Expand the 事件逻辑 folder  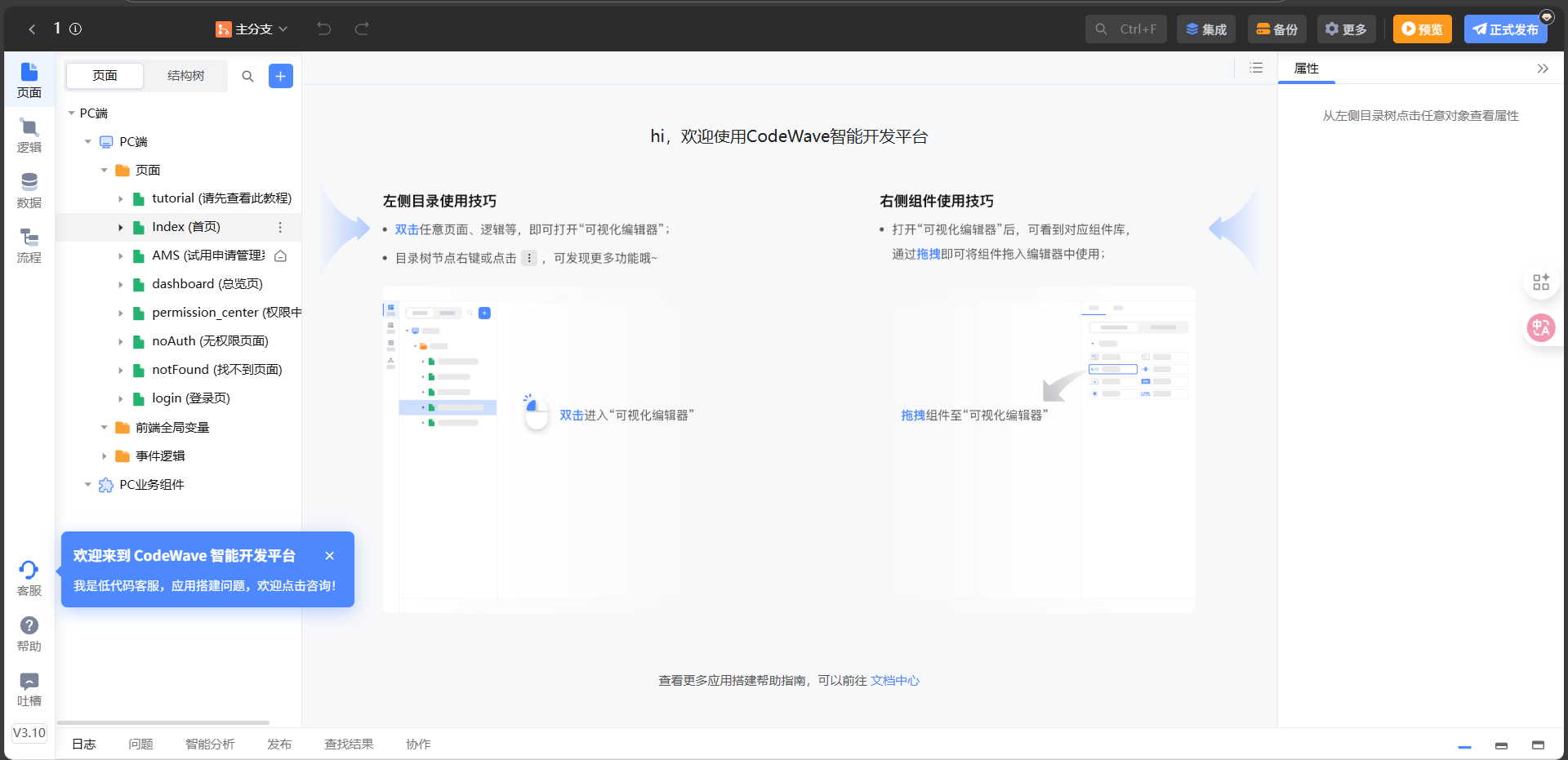[105, 456]
